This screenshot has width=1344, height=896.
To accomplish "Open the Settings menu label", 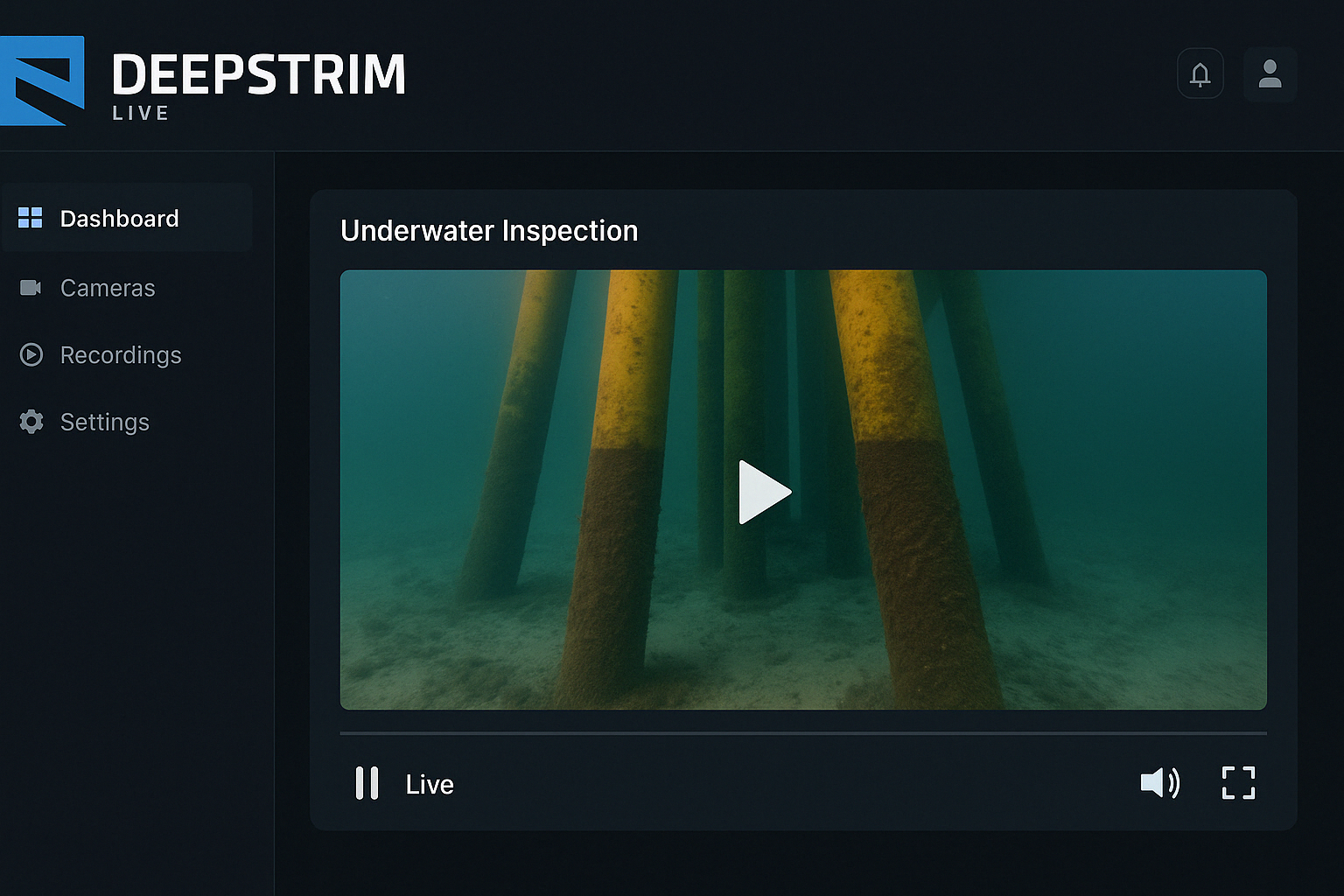I will tap(105, 422).
